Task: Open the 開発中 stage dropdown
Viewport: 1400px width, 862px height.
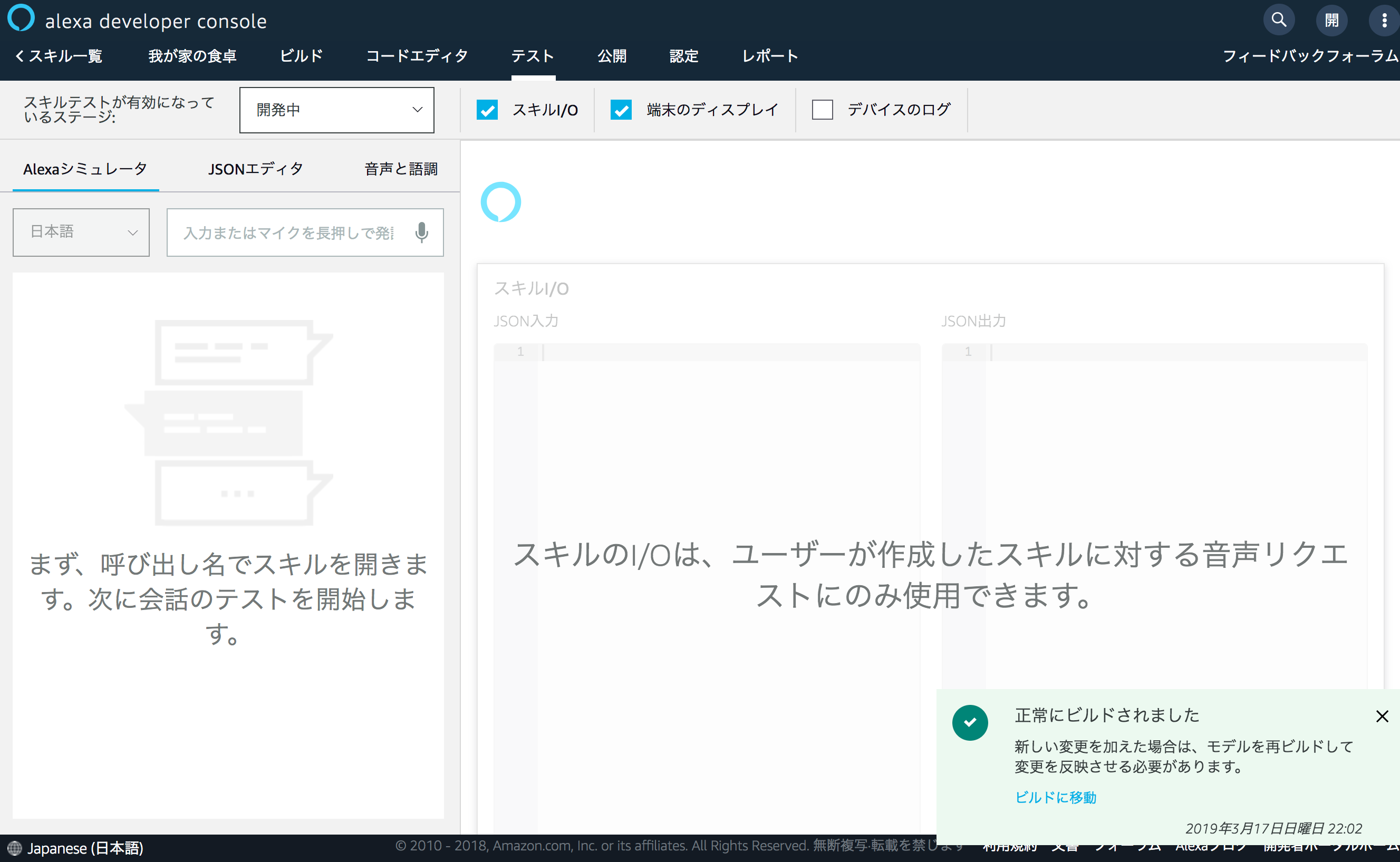Action: click(x=336, y=110)
